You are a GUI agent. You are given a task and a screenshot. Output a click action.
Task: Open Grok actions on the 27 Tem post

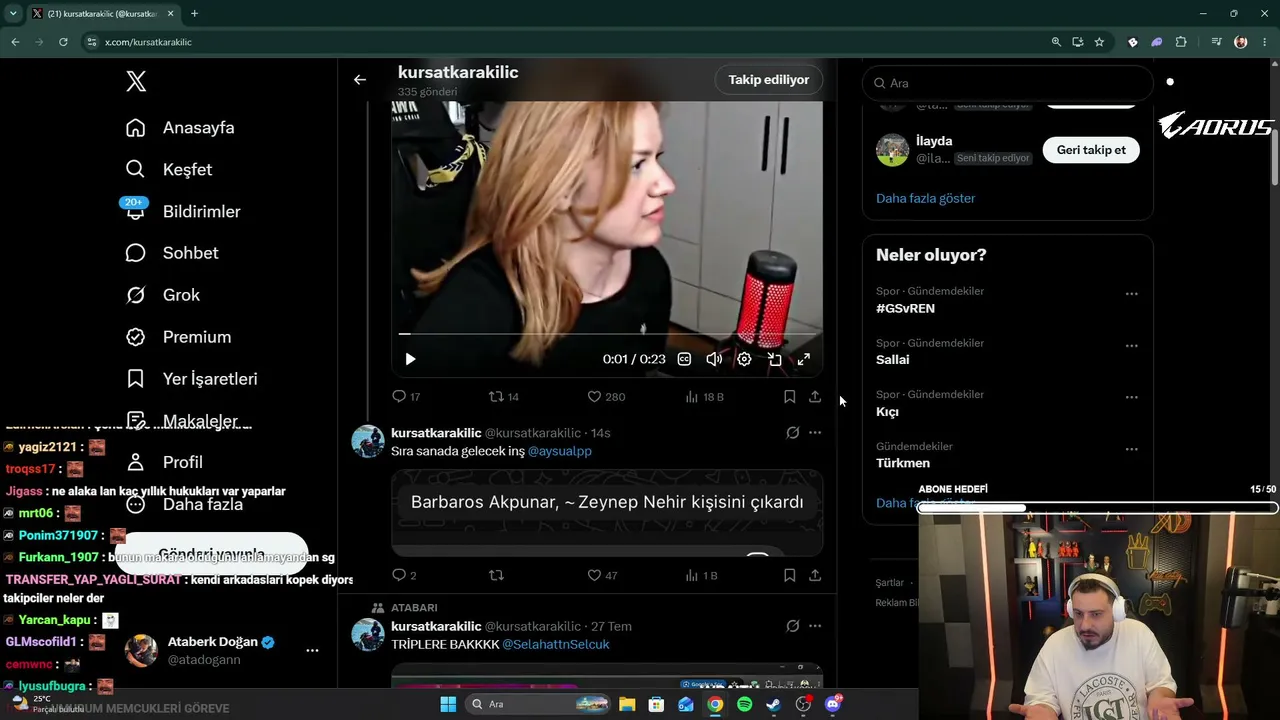[x=792, y=626]
